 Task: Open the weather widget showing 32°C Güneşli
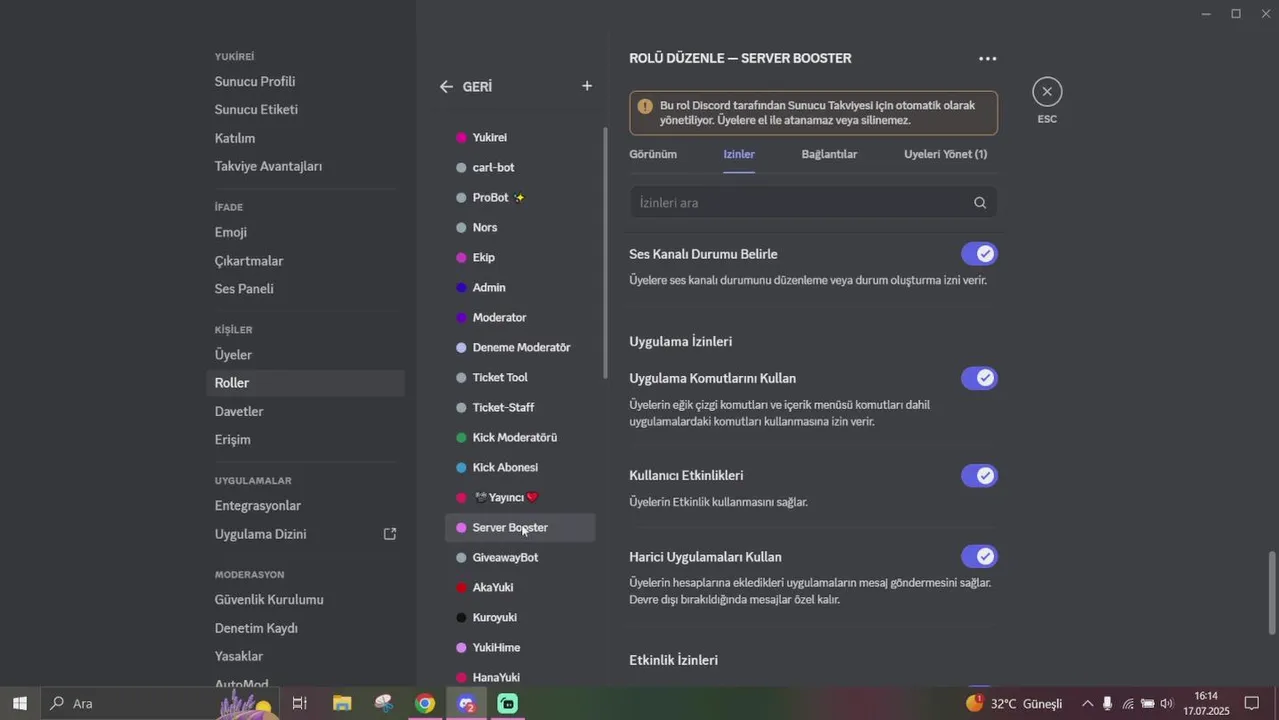click(1014, 703)
